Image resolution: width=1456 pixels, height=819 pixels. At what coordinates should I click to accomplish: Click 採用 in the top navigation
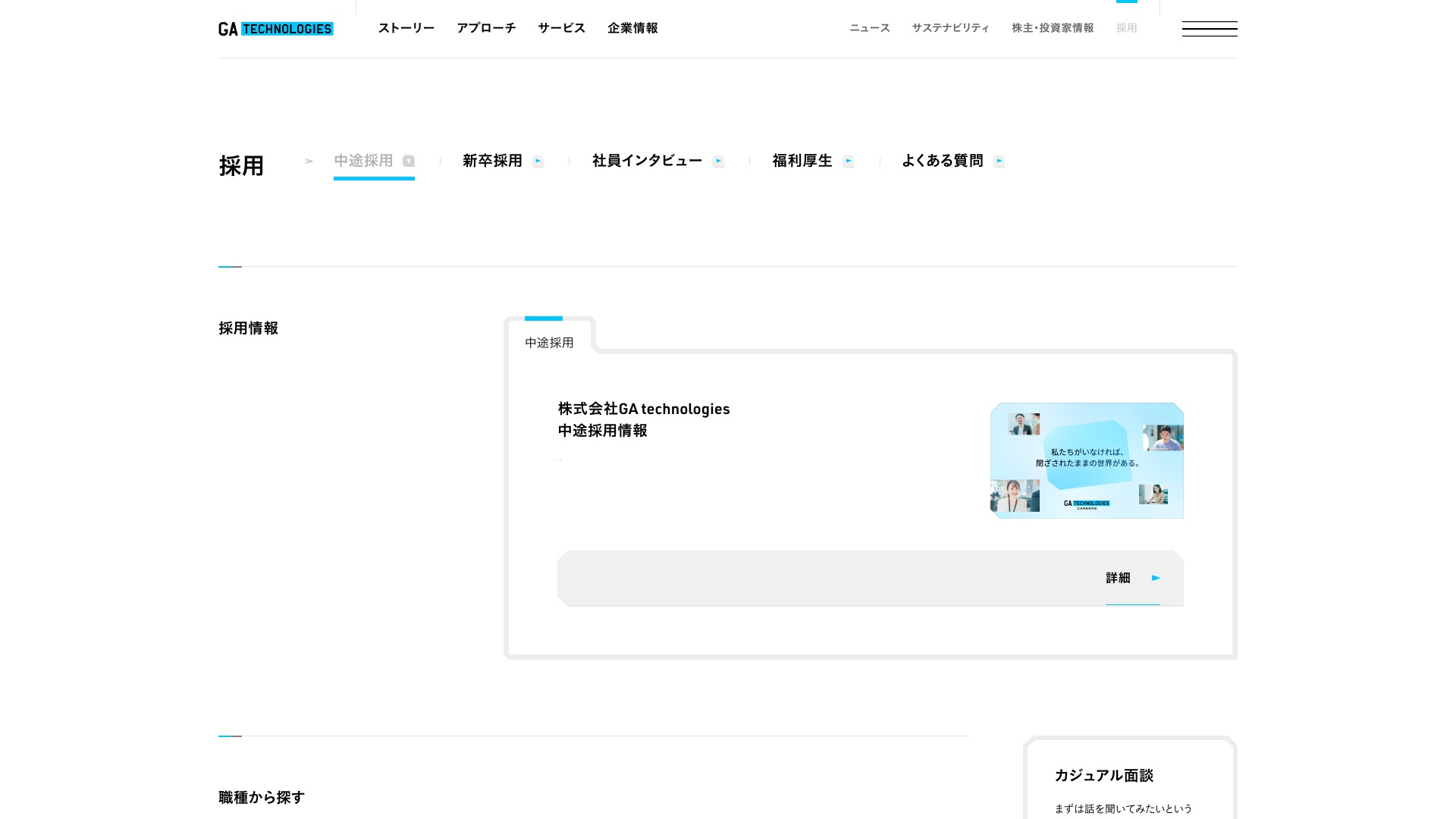pos(1127,28)
